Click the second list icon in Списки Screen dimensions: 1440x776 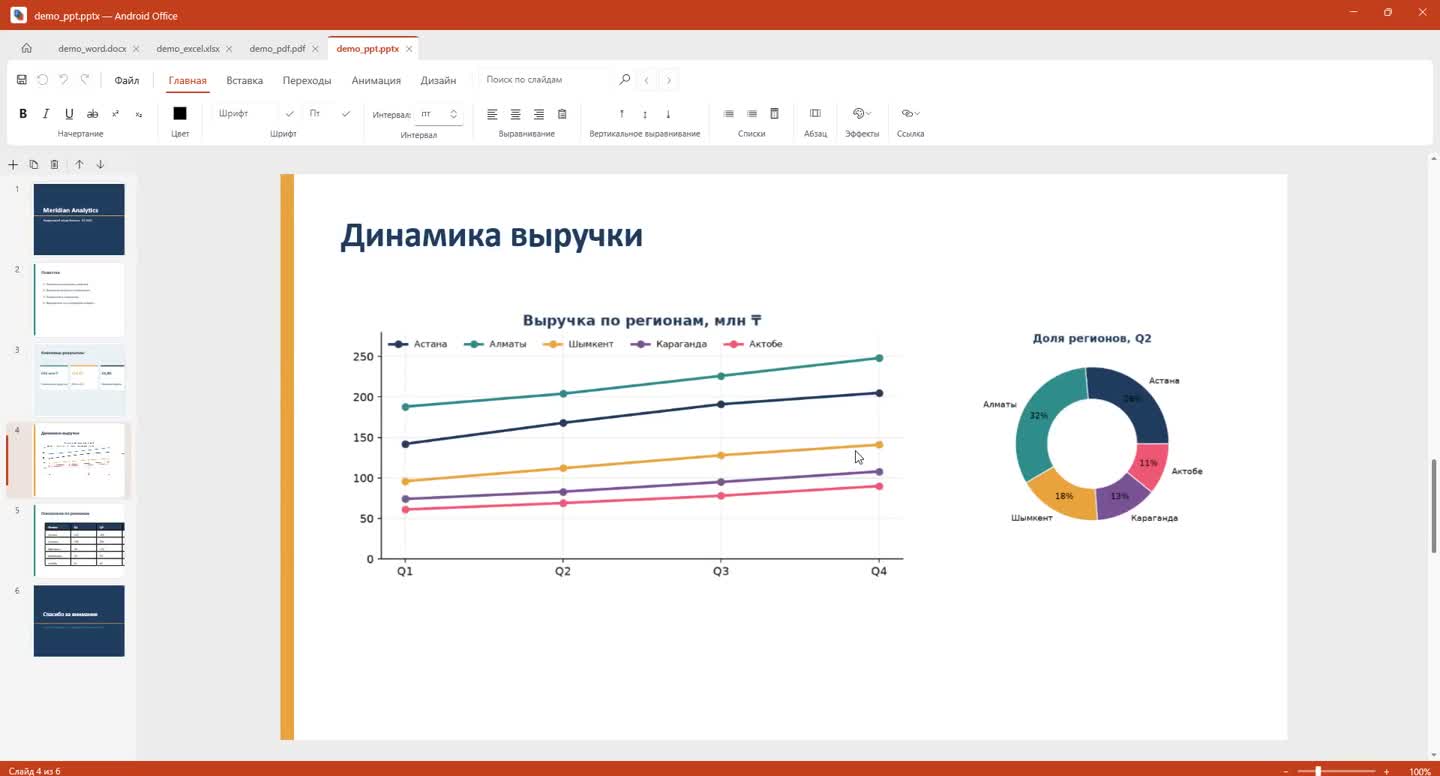pyautogui.click(x=752, y=114)
